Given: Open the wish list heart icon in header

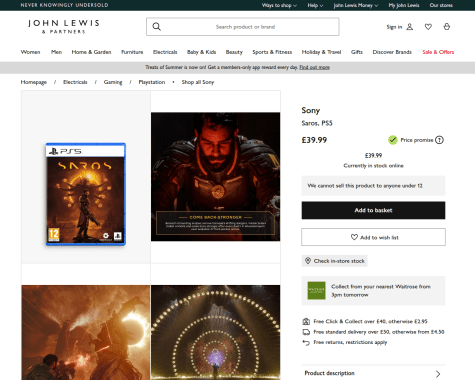Looking at the screenshot, I should (x=428, y=27).
